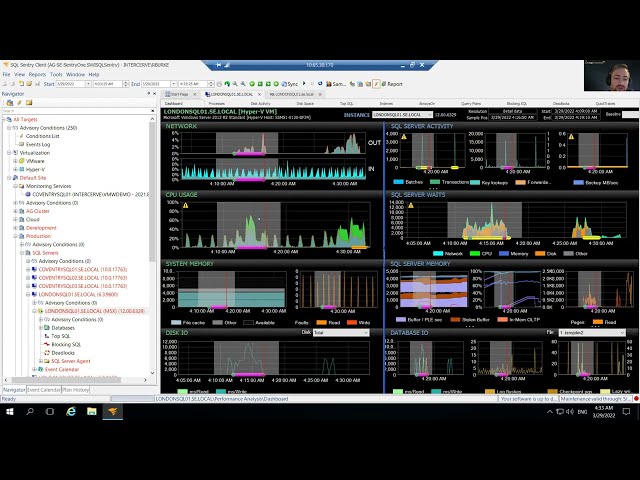Click the CPU legend swatch under SQL Server Waits
Viewport: 640px width, 480px height.
pos(475,253)
